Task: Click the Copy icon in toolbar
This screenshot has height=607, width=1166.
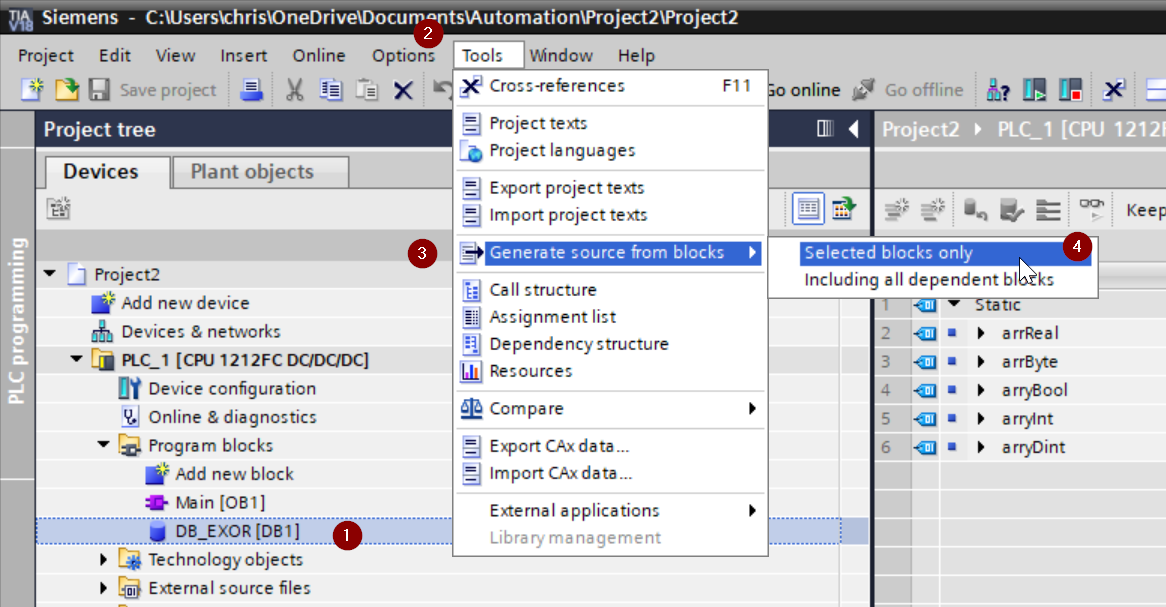Action: (330, 90)
